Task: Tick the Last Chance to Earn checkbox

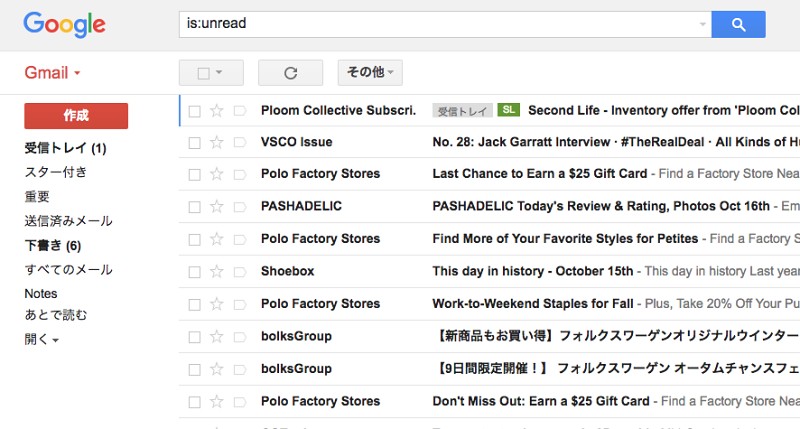Action: point(194,174)
